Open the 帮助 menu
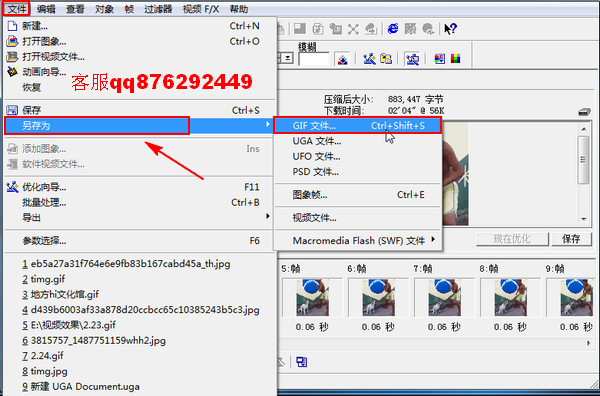 click(x=239, y=9)
